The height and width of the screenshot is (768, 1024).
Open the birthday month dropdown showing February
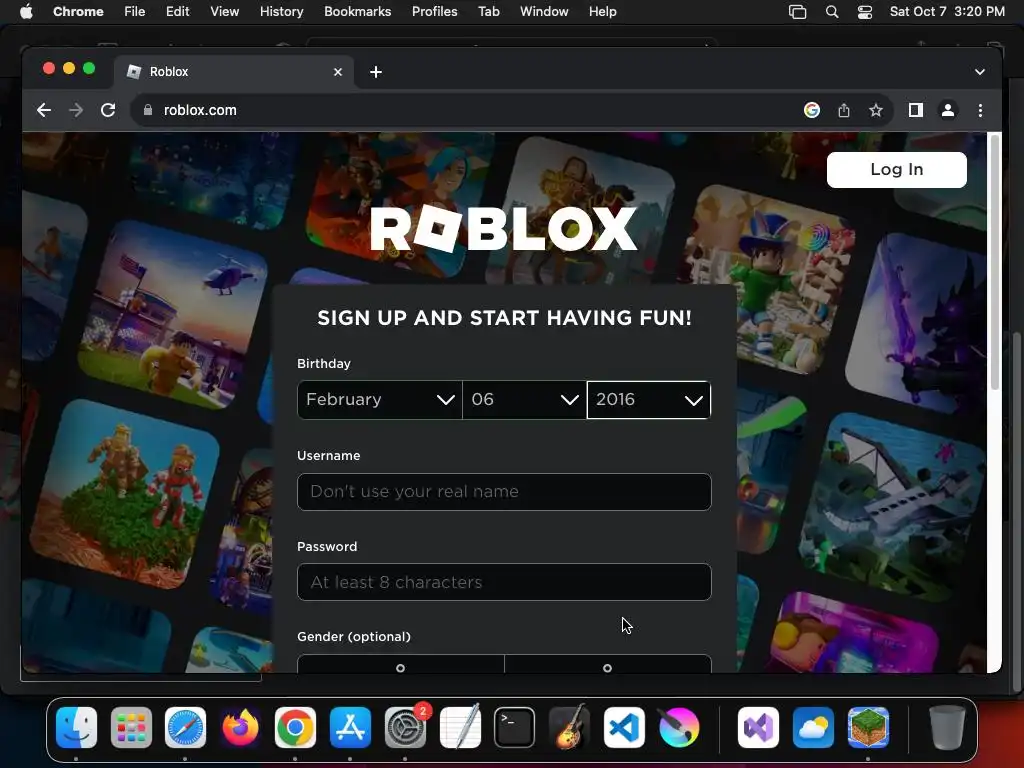tap(379, 400)
